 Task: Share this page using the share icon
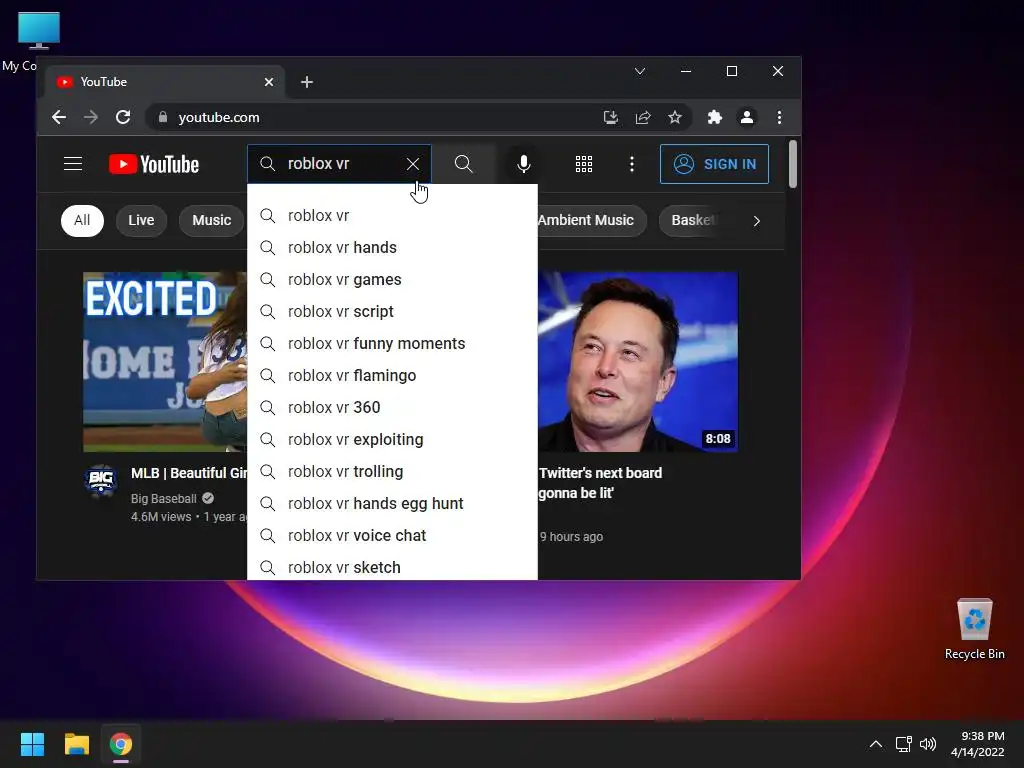coord(643,118)
